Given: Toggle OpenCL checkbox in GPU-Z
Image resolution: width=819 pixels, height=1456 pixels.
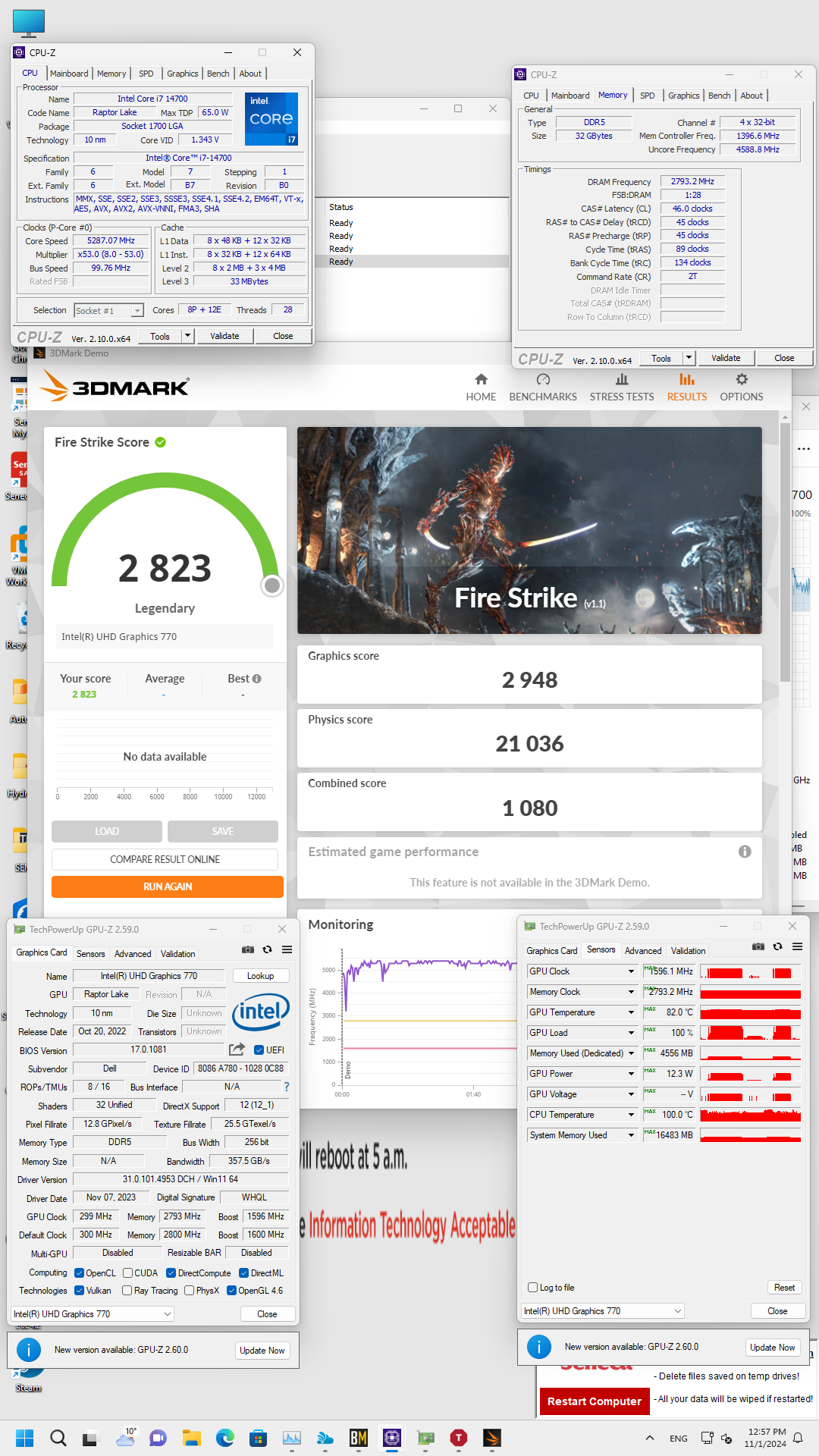Looking at the screenshot, I should click(80, 1273).
